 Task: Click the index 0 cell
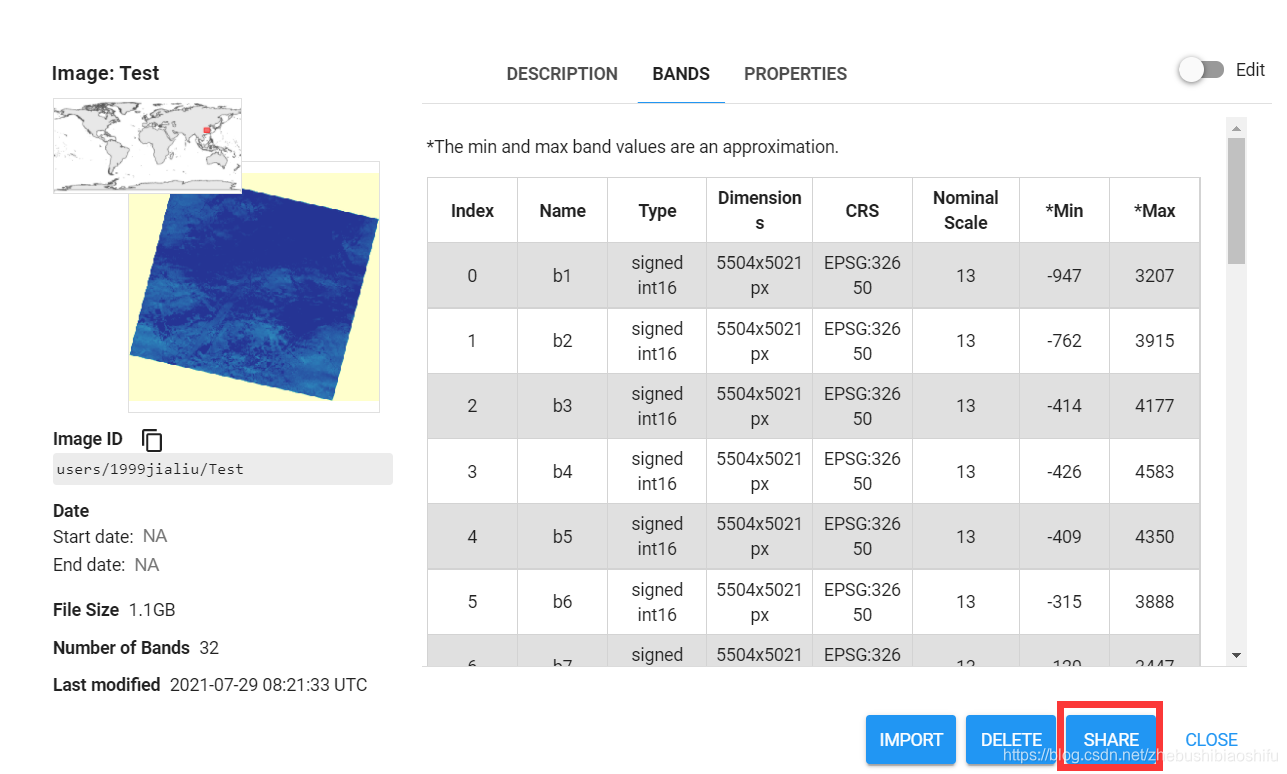tap(472, 275)
